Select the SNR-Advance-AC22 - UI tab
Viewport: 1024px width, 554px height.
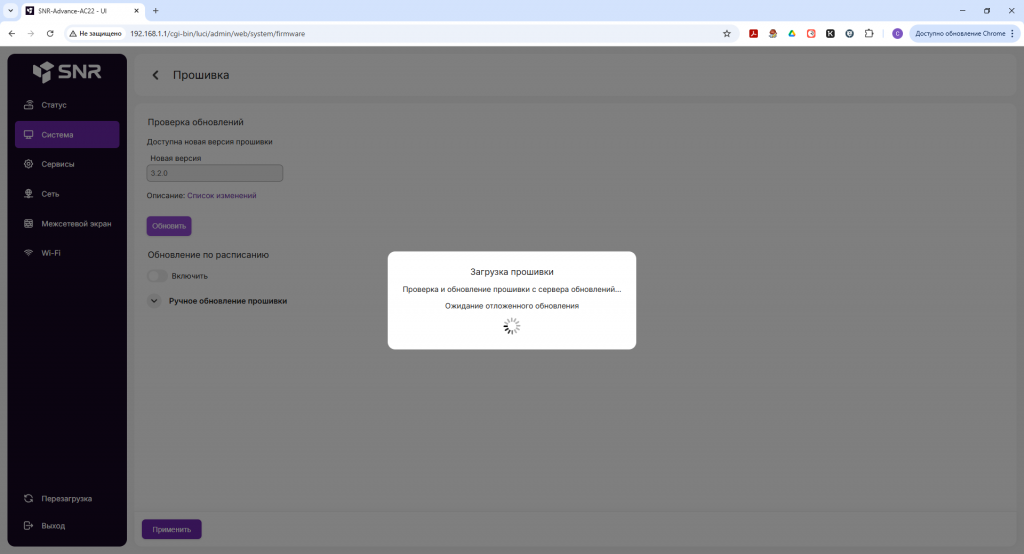coord(83,10)
